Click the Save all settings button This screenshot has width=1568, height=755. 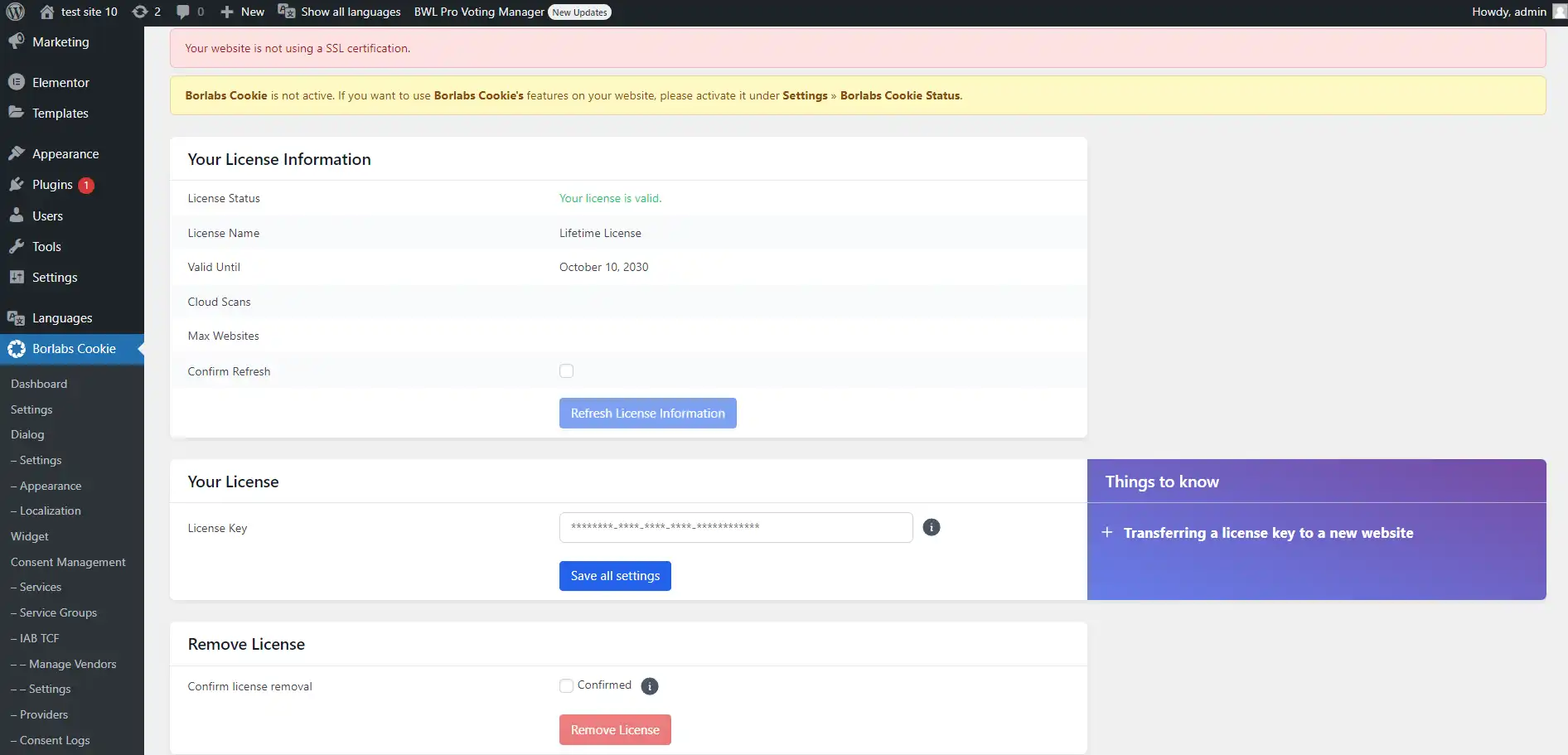point(615,576)
